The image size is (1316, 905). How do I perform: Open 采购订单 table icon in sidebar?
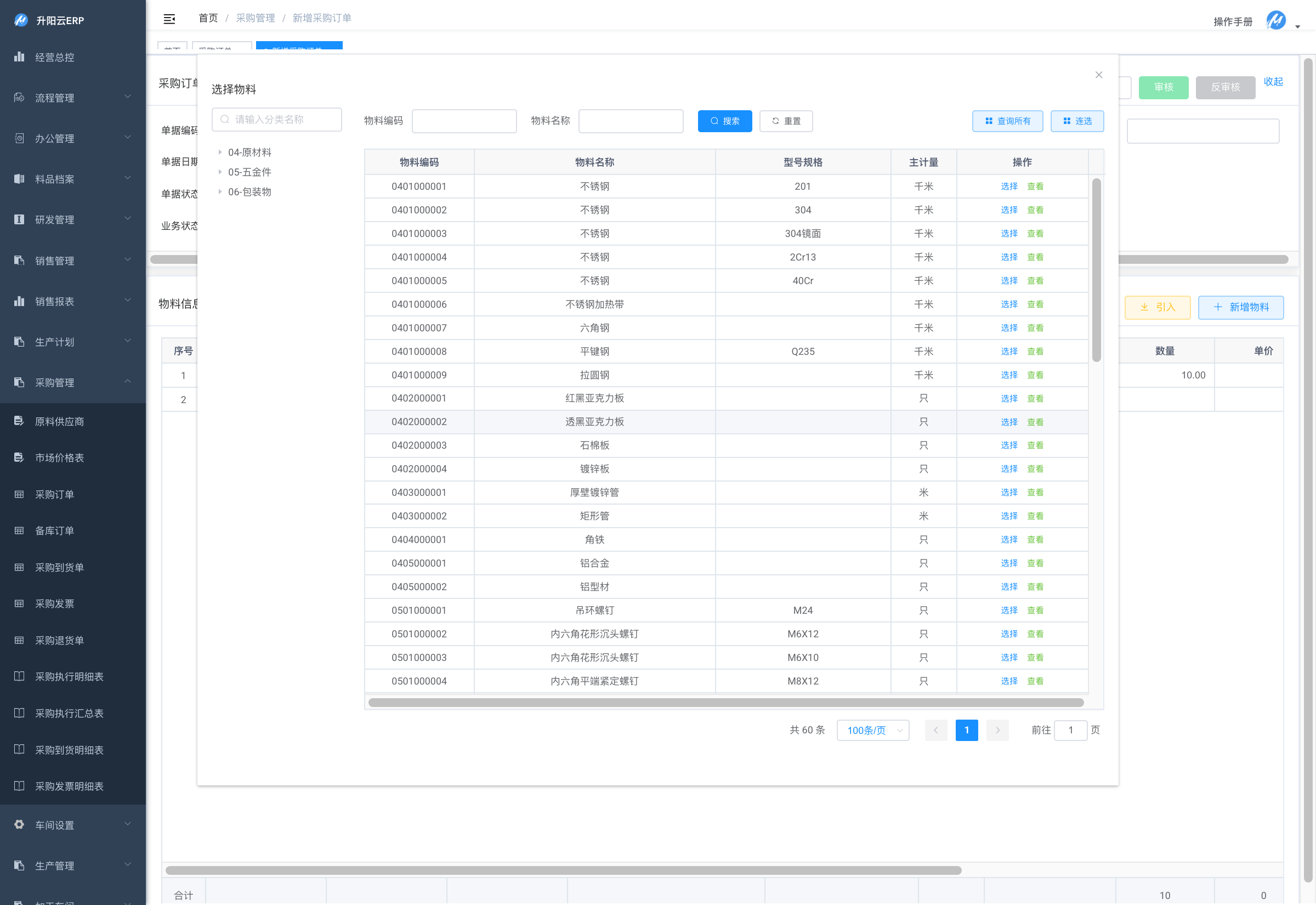click(19, 494)
